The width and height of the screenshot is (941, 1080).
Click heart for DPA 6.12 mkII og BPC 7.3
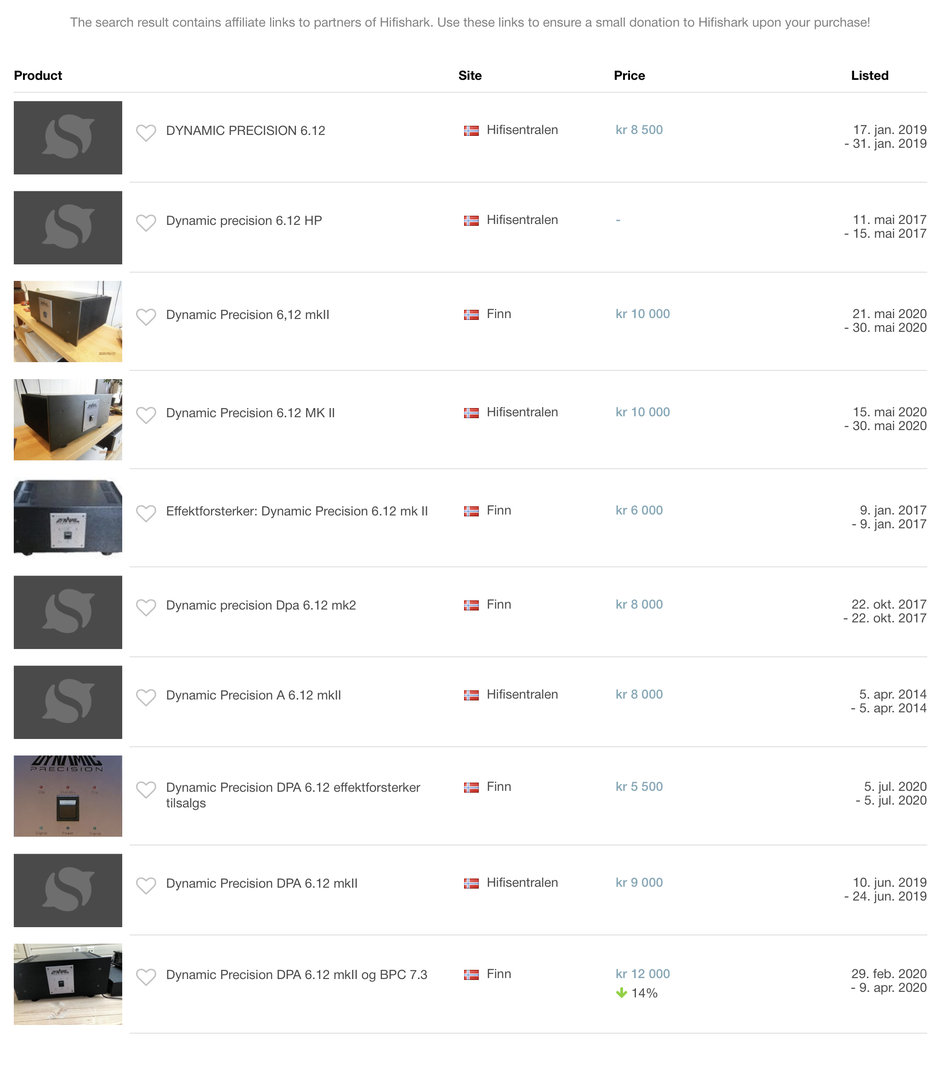145,977
